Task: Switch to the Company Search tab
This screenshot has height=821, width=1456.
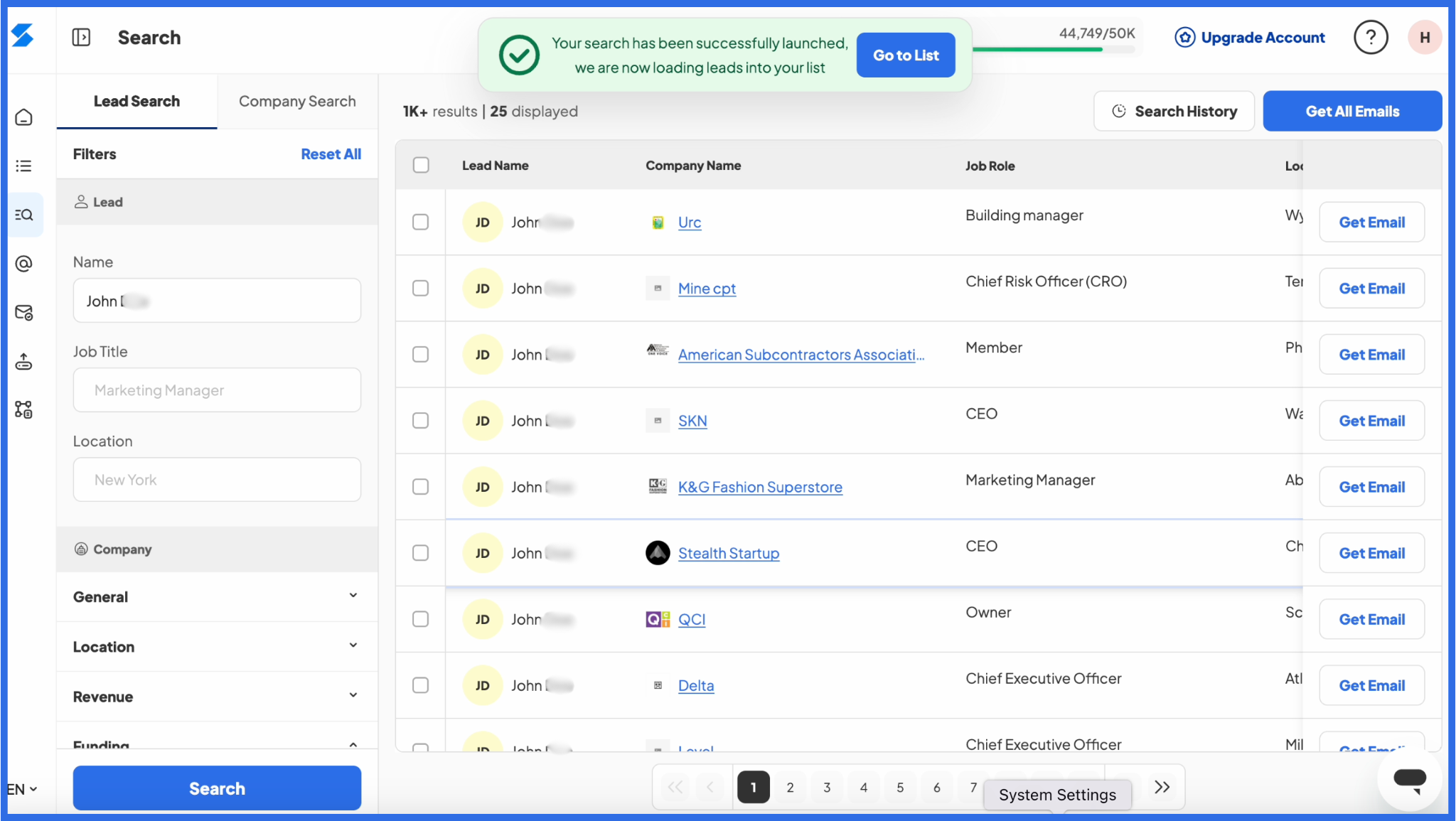Action: 297,101
